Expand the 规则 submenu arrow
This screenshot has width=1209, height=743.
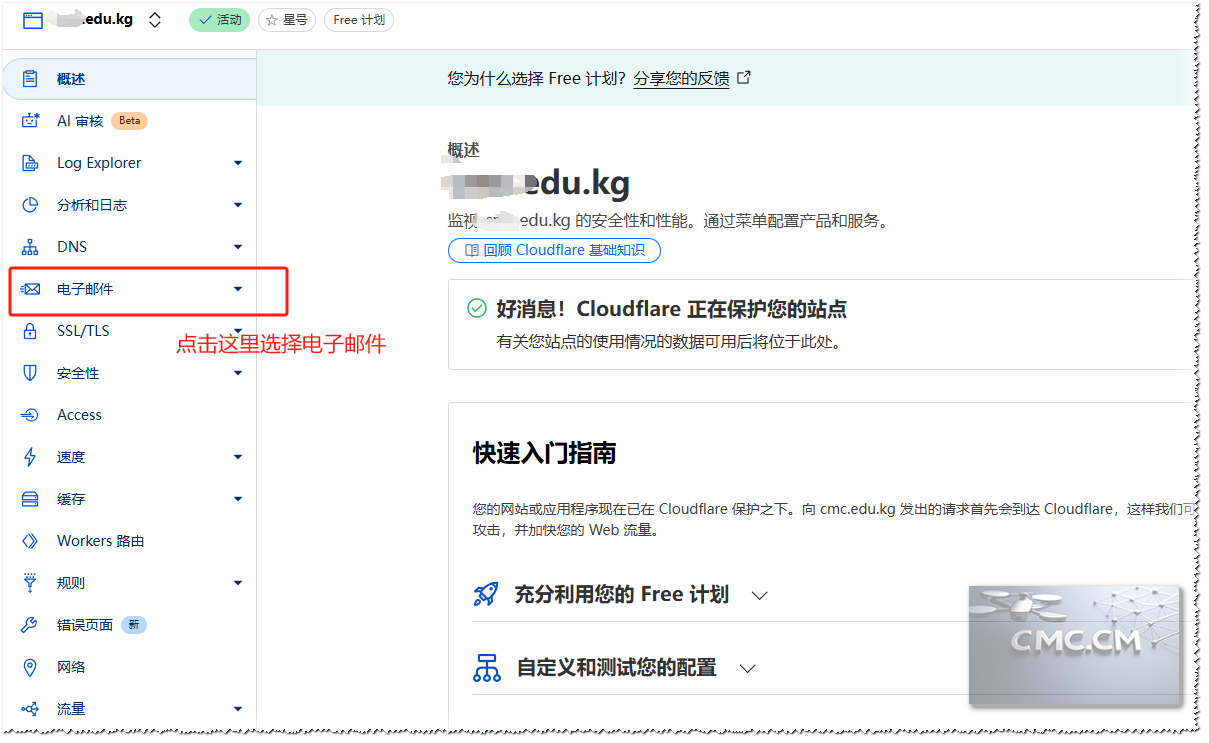point(238,583)
